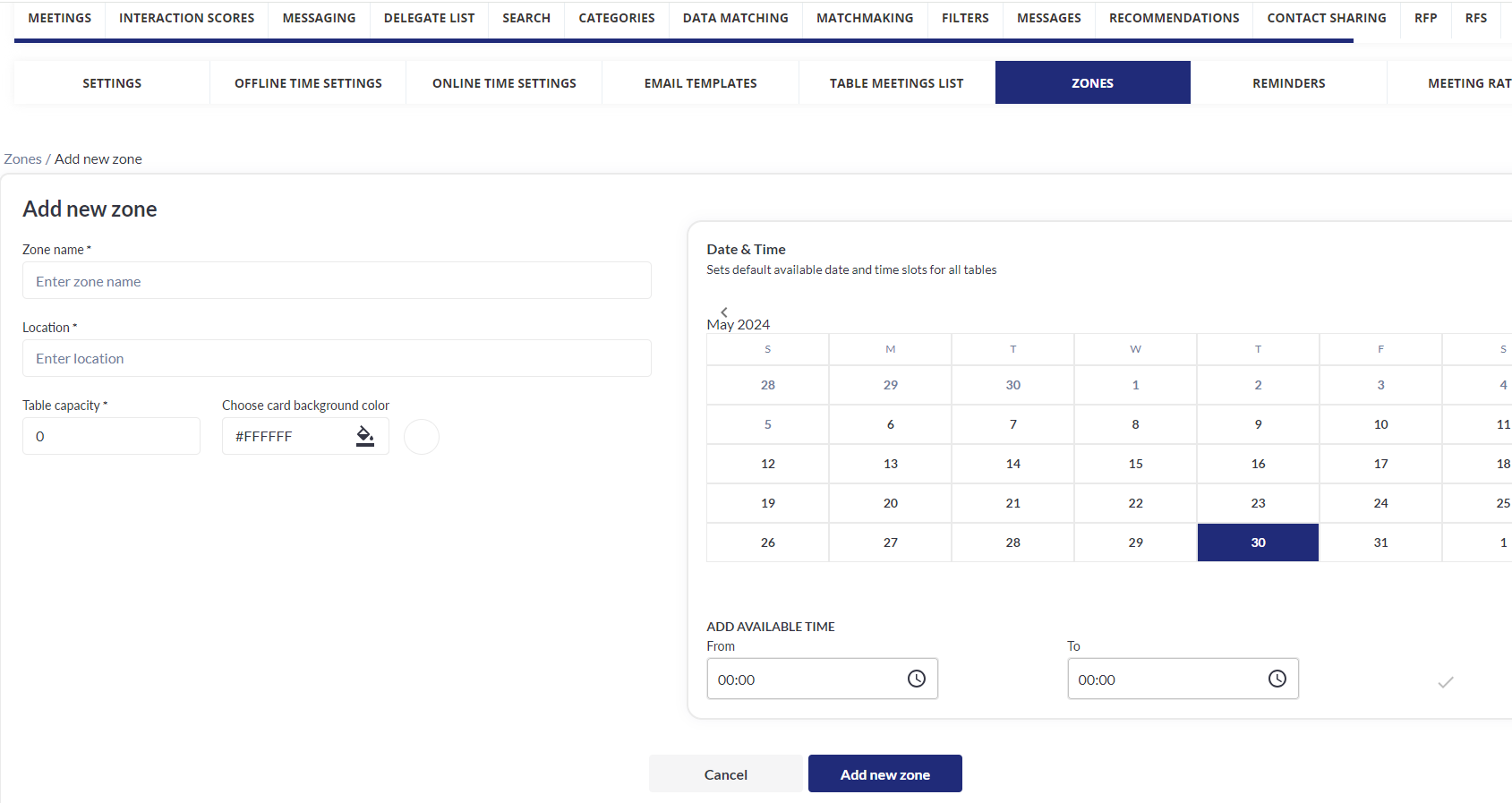1512x803 pixels.
Task: Click the hex color code field #FFFFFF
Action: pyautogui.click(x=286, y=437)
